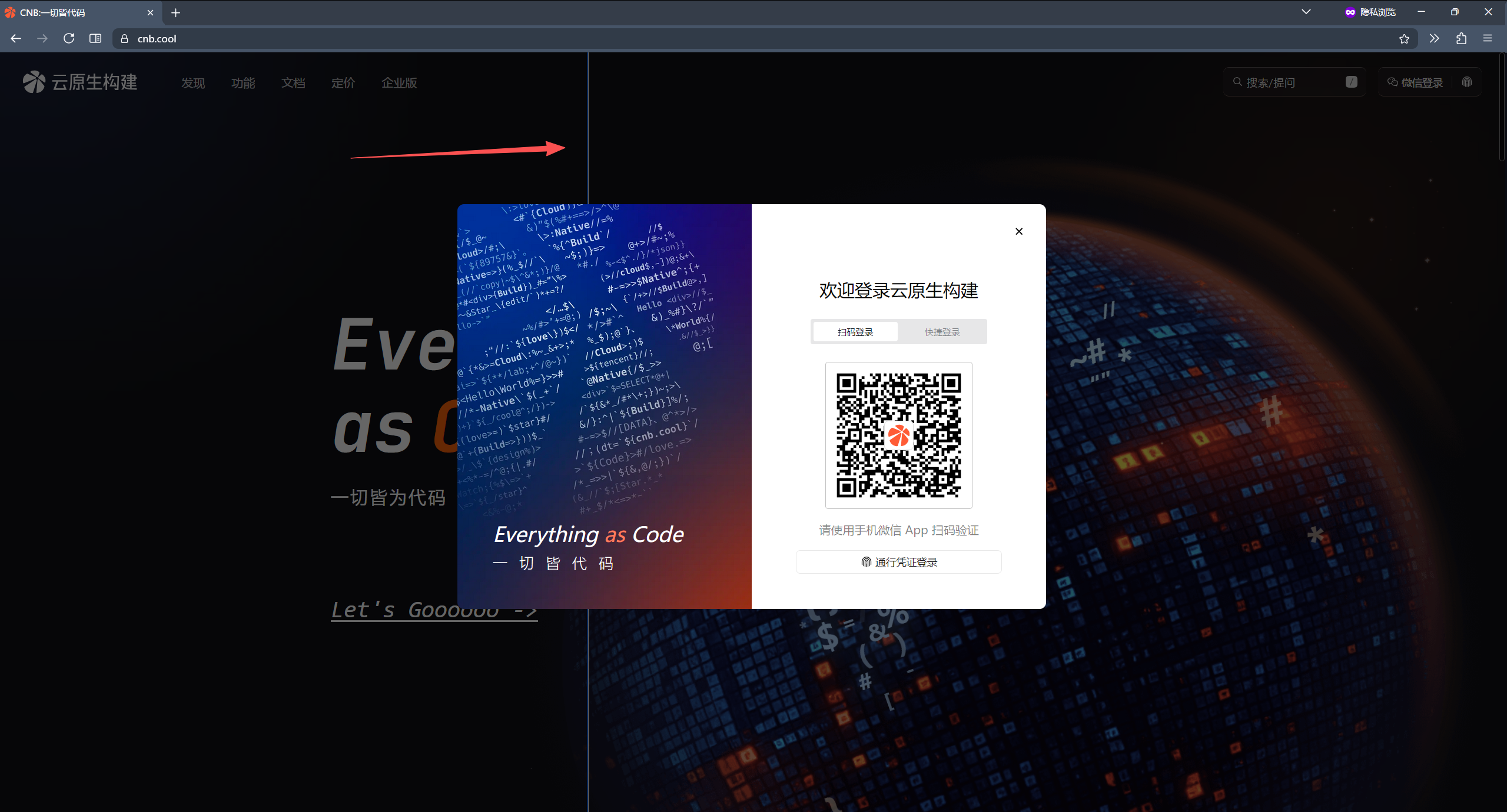Open the 企业版 menu item
Image resolution: width=1507 pixels, height=812 pixels.
coord(399,83)
